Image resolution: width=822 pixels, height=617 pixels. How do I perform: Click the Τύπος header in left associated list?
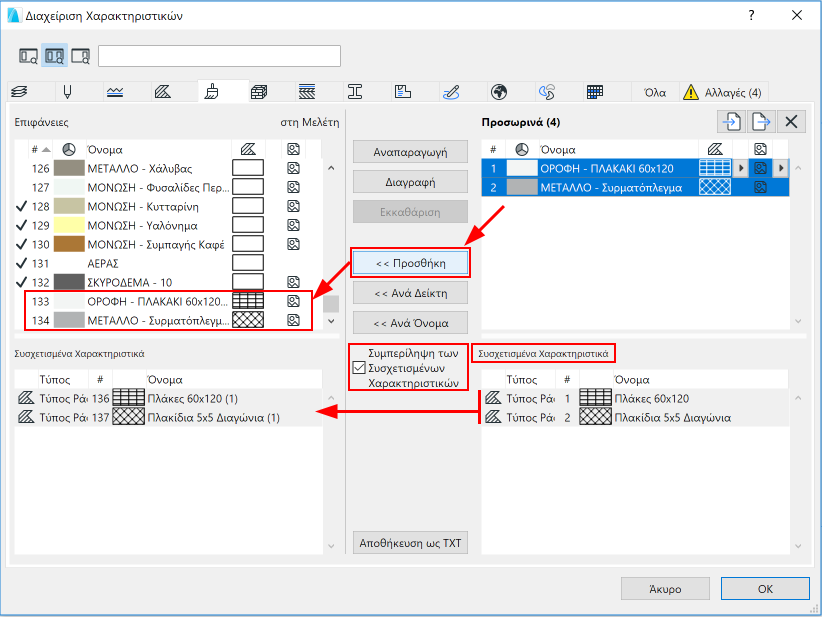pyautogui.click(x=55, y=380)
